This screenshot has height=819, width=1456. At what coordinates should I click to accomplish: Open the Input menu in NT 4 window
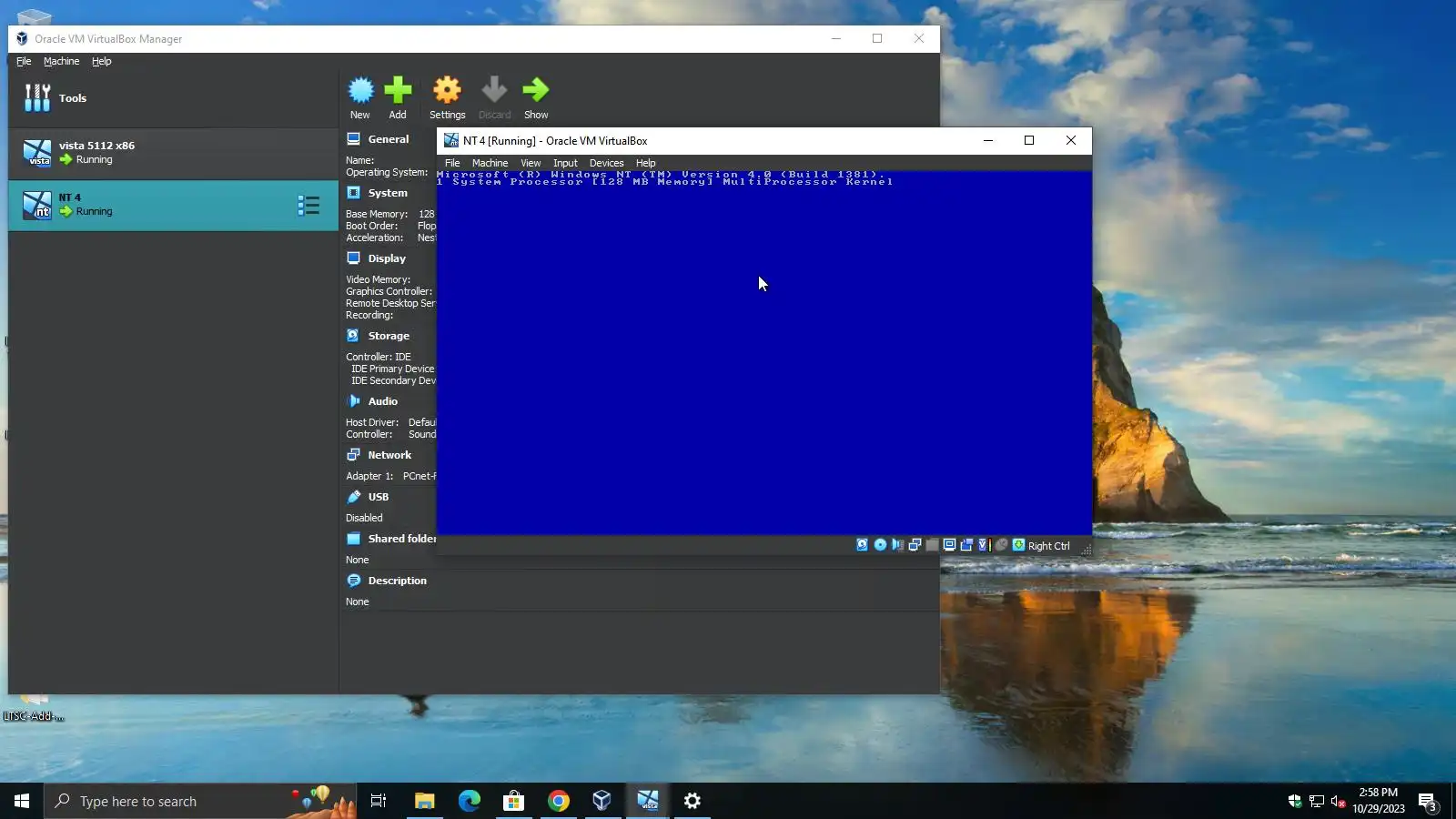[565, 163]
